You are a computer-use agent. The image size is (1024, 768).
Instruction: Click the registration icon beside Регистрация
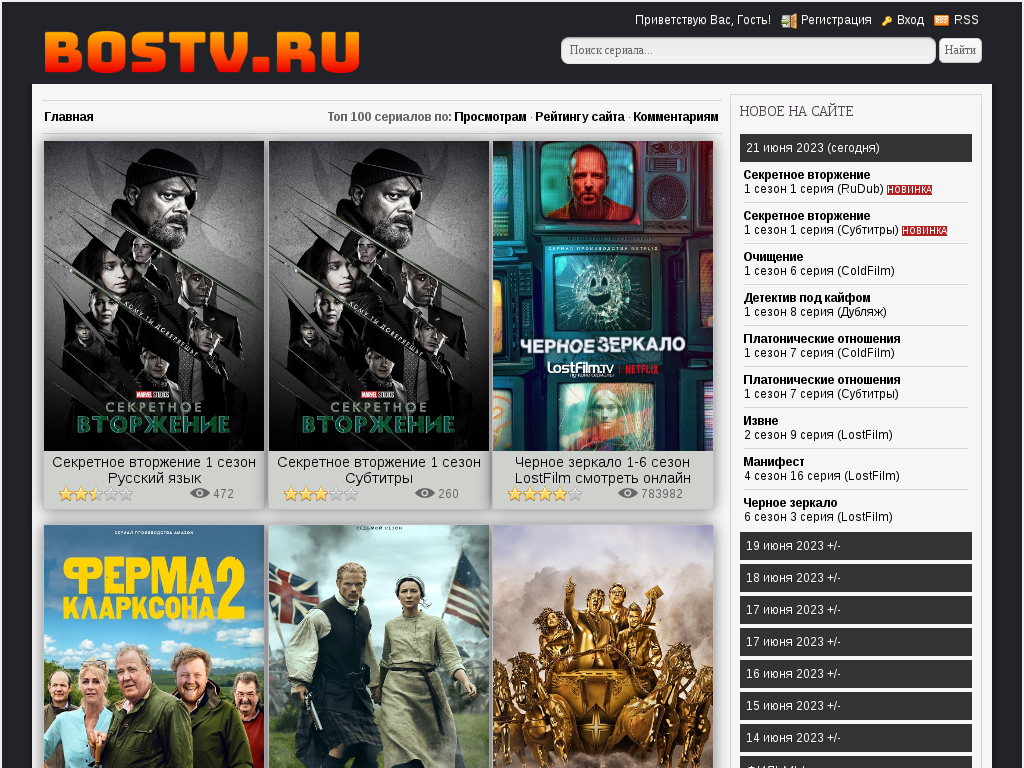point(789,21)
